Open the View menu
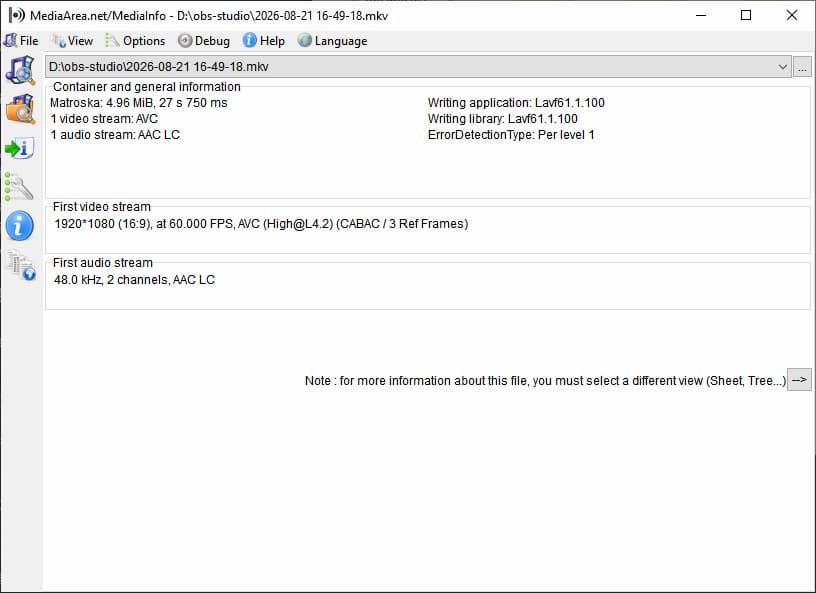Screen dimensions: 816x593 pos(72,41)
